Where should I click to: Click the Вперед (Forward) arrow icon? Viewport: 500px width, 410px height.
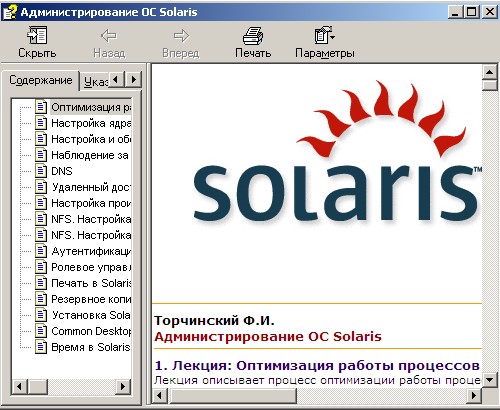(x=181, y=36)
